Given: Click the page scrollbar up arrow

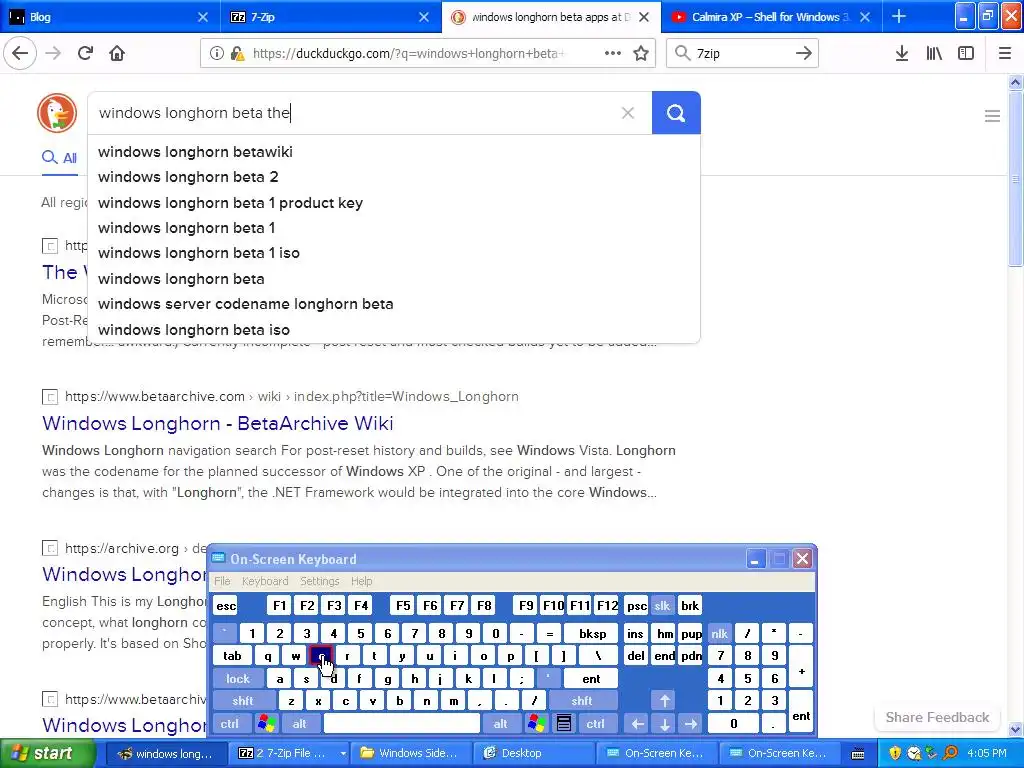Looking at the screenshot, I should coord(1015,82).
